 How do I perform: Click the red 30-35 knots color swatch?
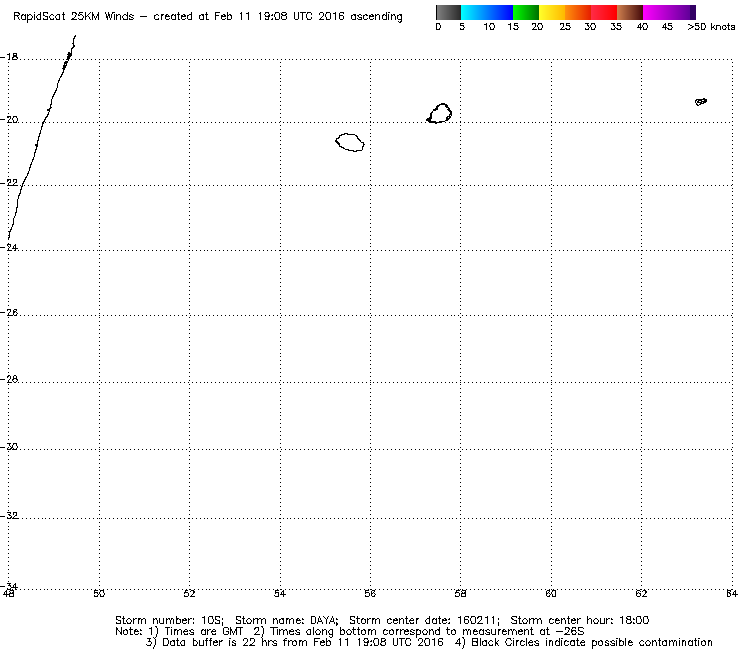[x=604, y=12]
